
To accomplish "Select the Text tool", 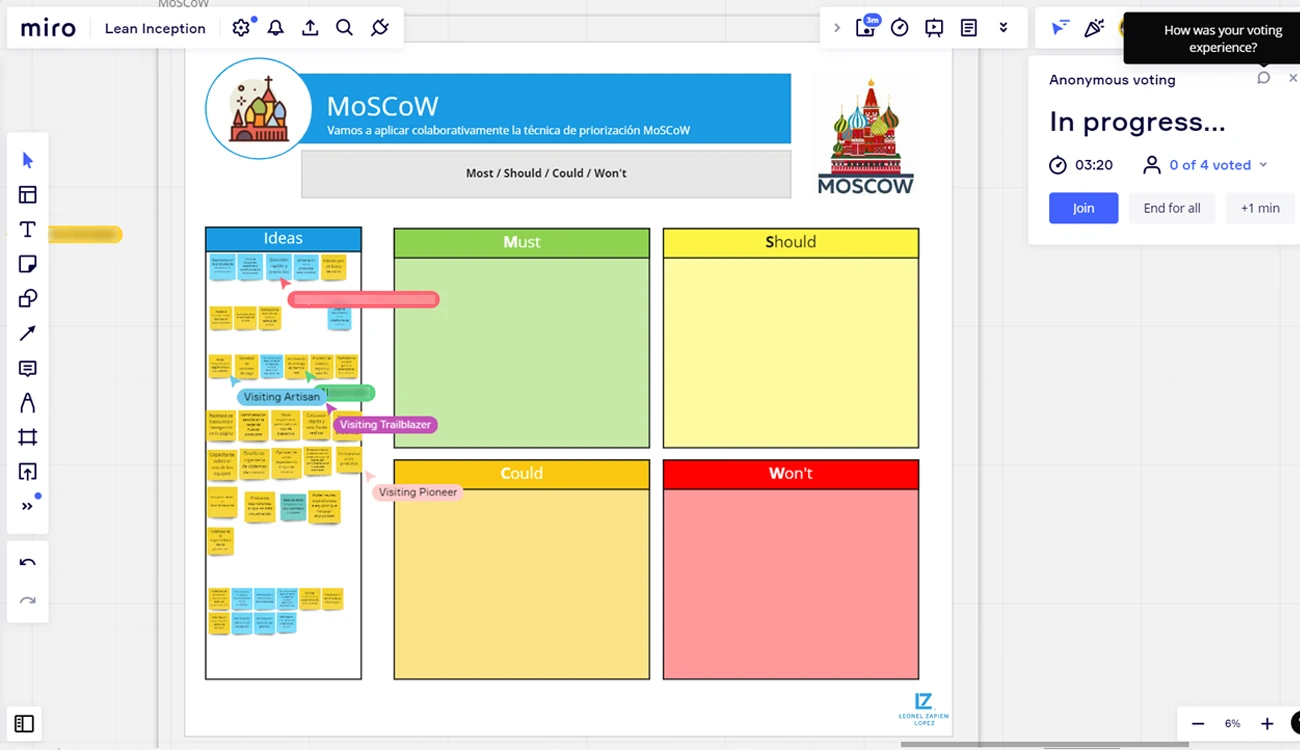I will pos(27,230).
